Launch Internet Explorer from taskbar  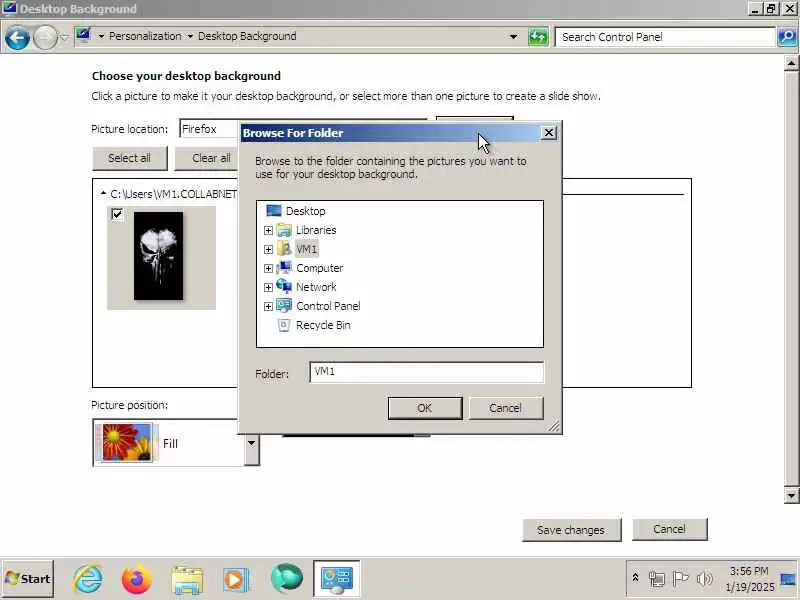click(88, 579)
